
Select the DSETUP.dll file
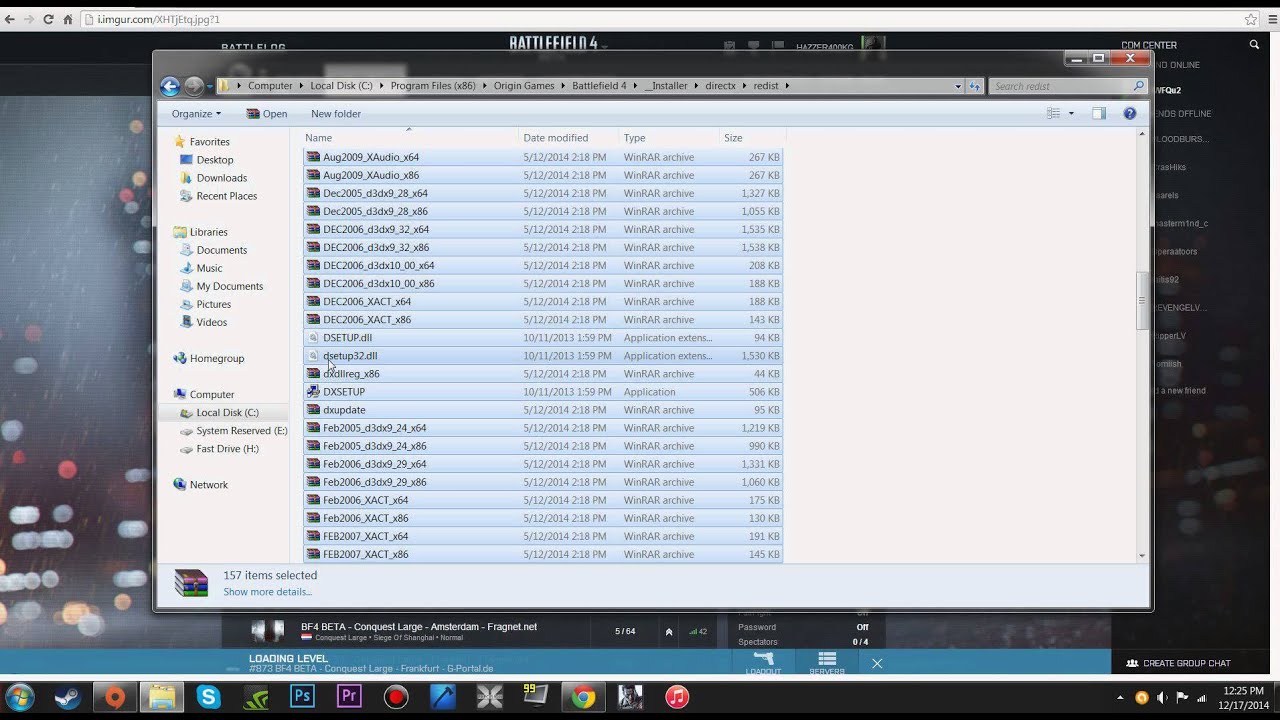coord(543,338)
